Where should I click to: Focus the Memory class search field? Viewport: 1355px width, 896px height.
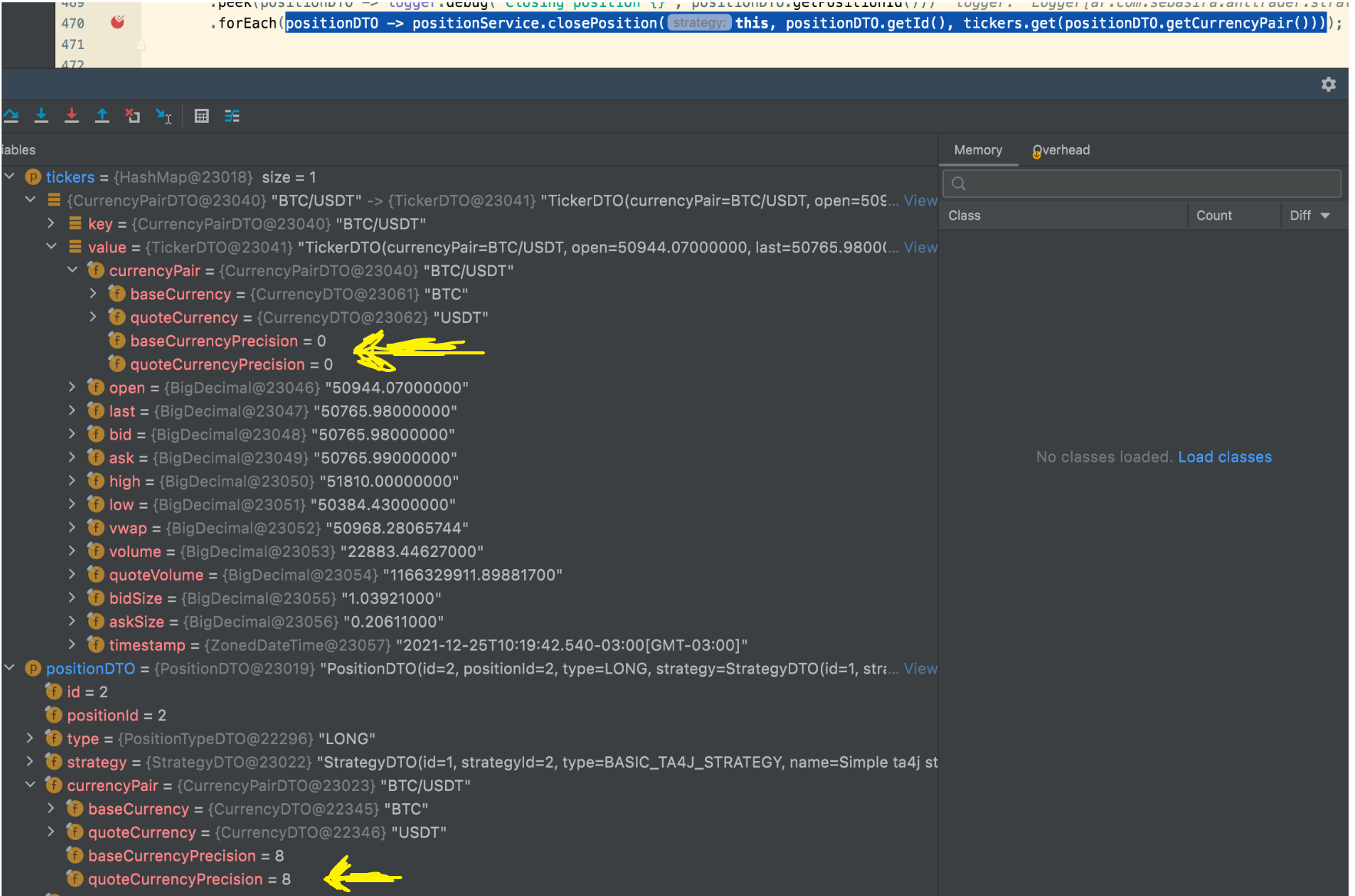[x=1142, y=183]
